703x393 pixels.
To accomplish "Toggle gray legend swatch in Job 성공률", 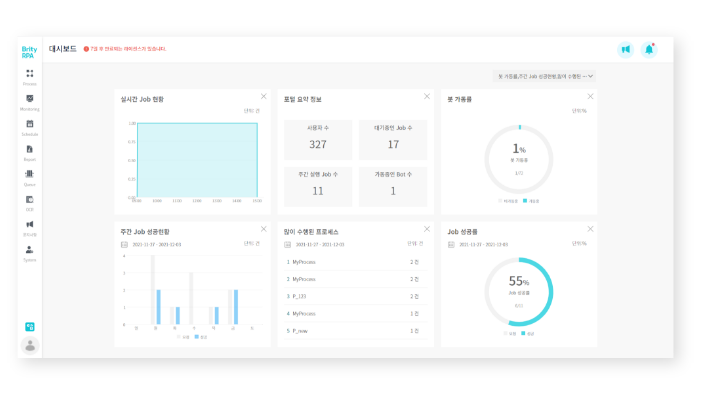I will [x=505, y=333].
